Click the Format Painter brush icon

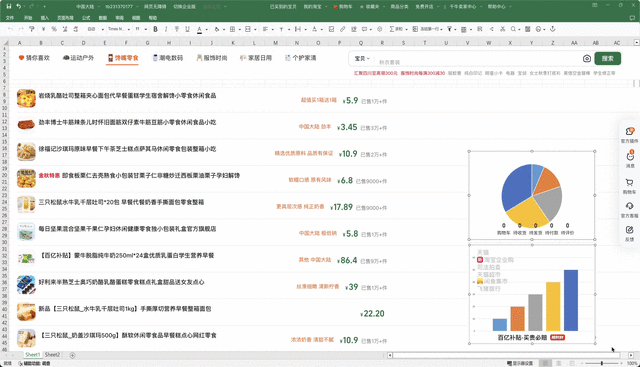tap(31, 29)
